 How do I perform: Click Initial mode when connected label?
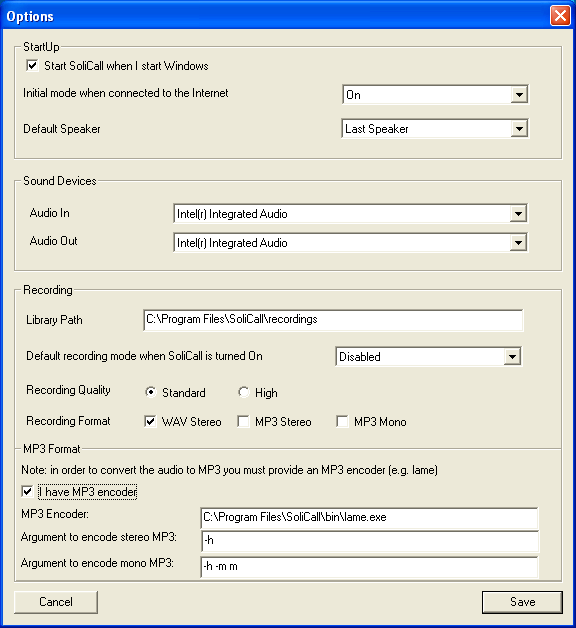pos(125,93)
